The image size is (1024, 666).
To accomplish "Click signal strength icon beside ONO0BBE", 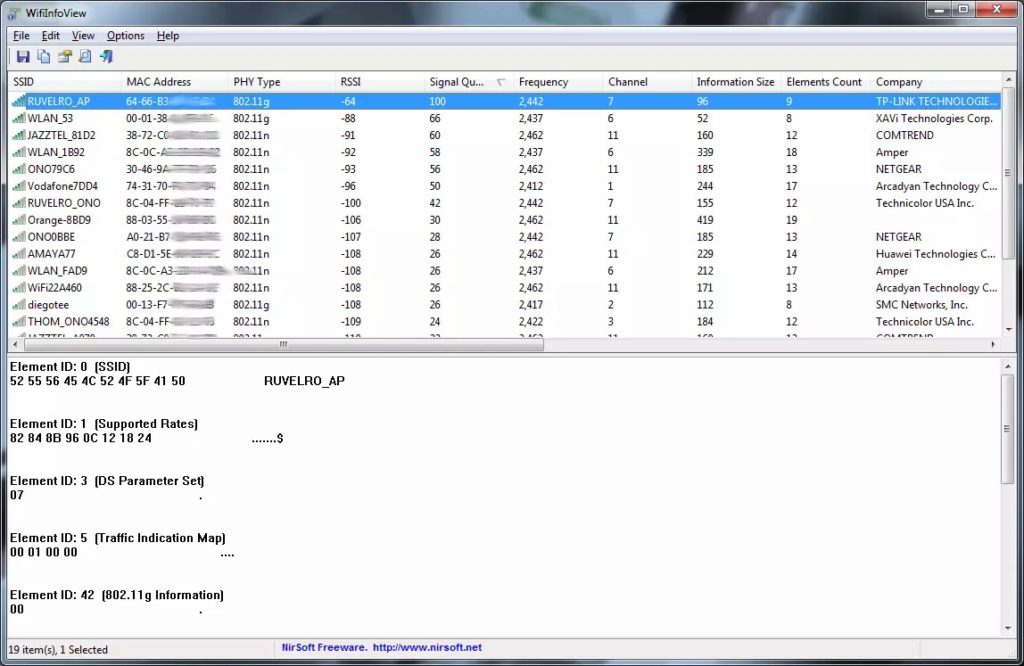I will pos(19,237).
